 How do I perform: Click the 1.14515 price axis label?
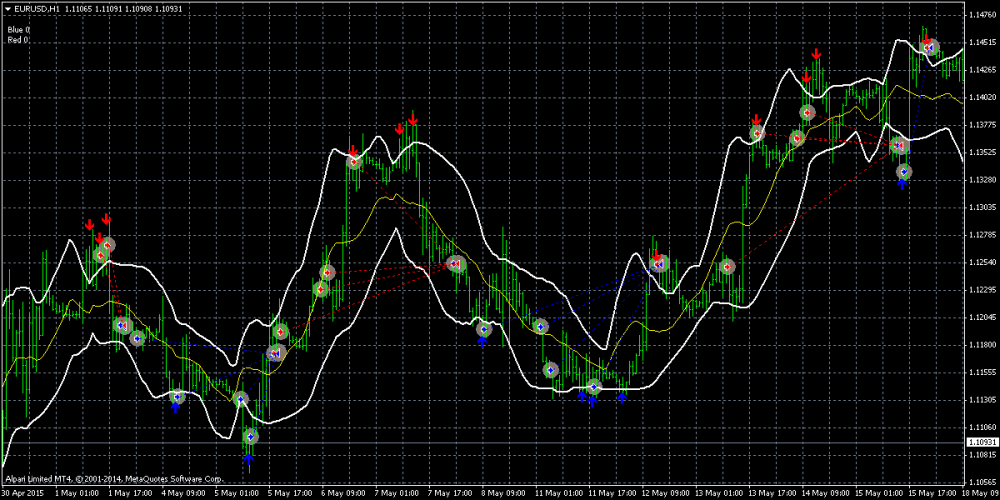[x=982, y=42]
